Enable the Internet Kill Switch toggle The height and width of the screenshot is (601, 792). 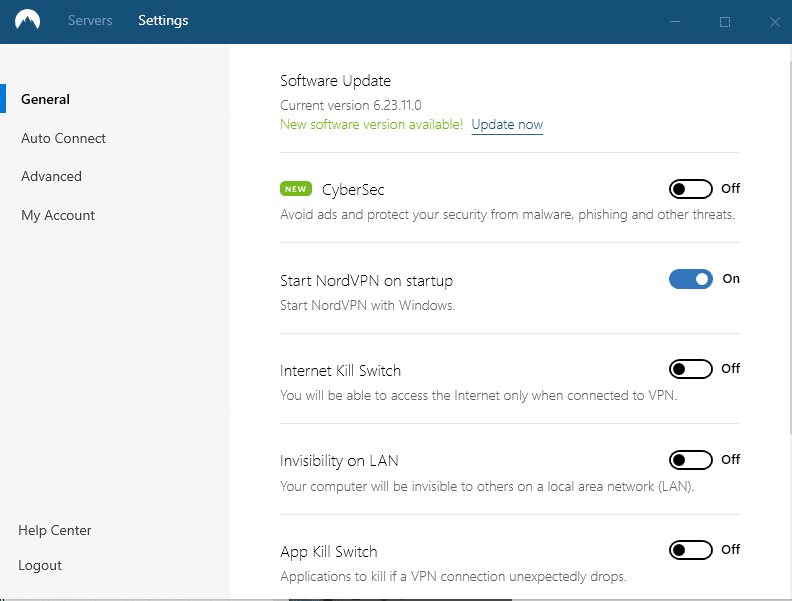coord(690,369)
